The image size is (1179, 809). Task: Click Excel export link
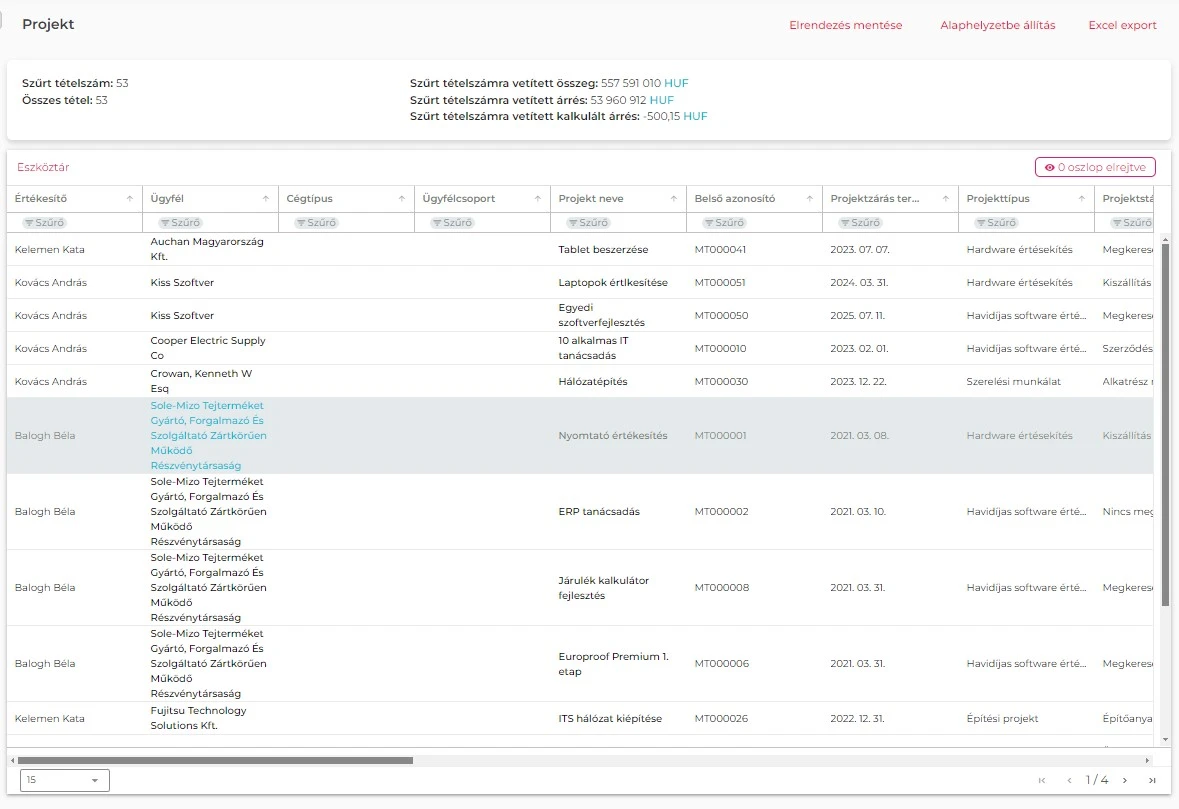(1122, 25)
